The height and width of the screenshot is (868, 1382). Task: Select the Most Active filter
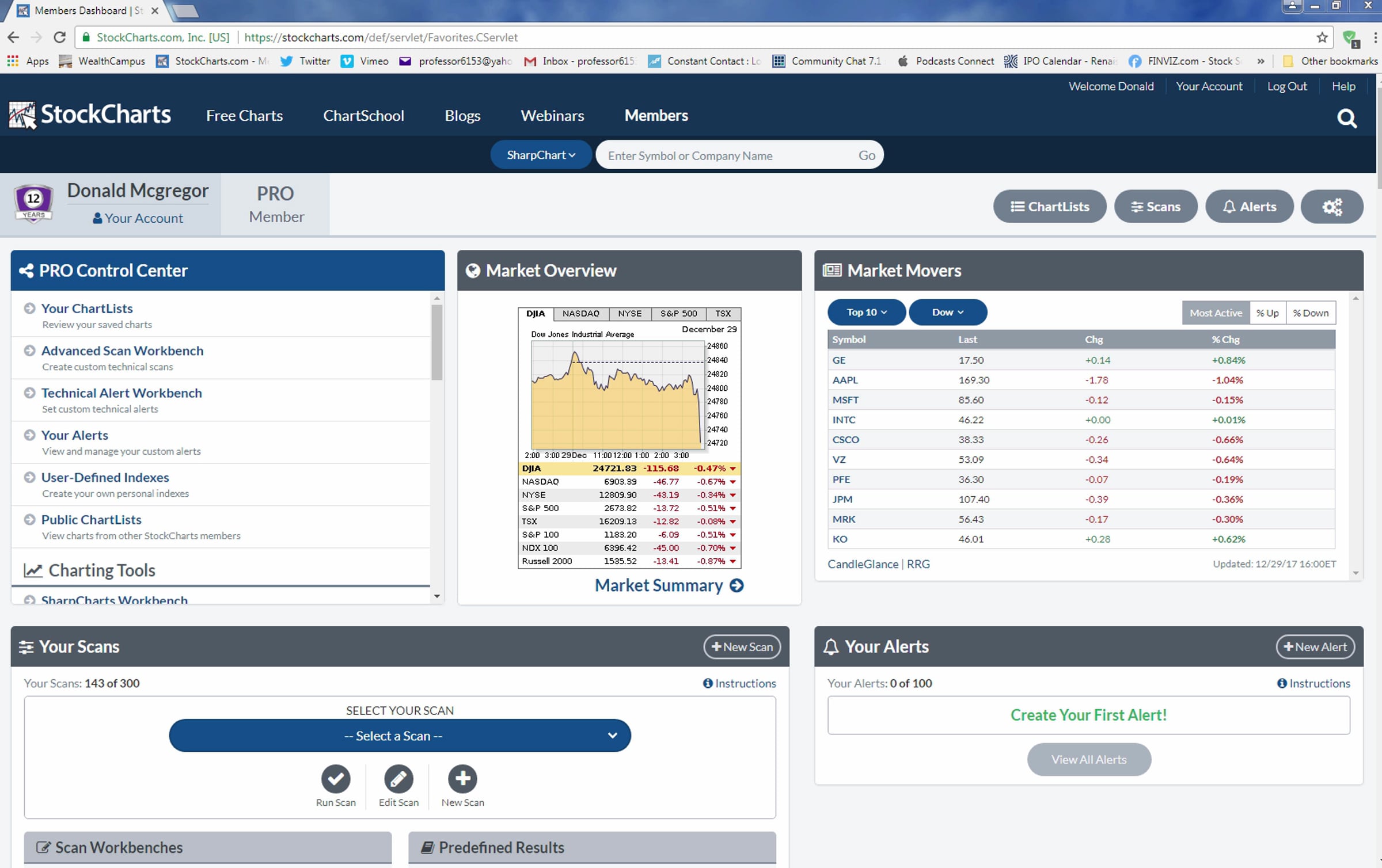1216,313
